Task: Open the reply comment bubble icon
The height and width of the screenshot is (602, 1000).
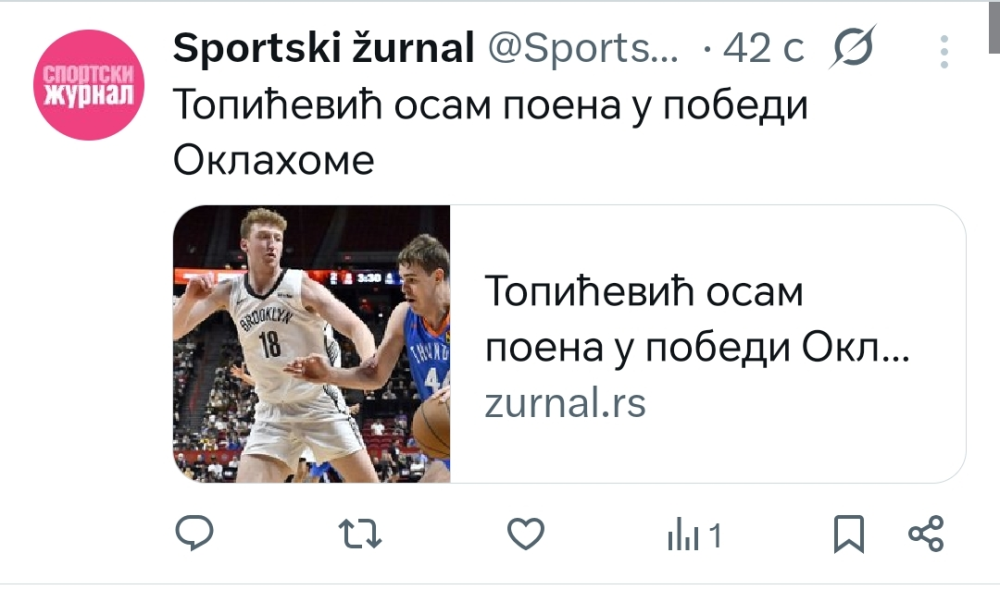Action: (195, 532)
